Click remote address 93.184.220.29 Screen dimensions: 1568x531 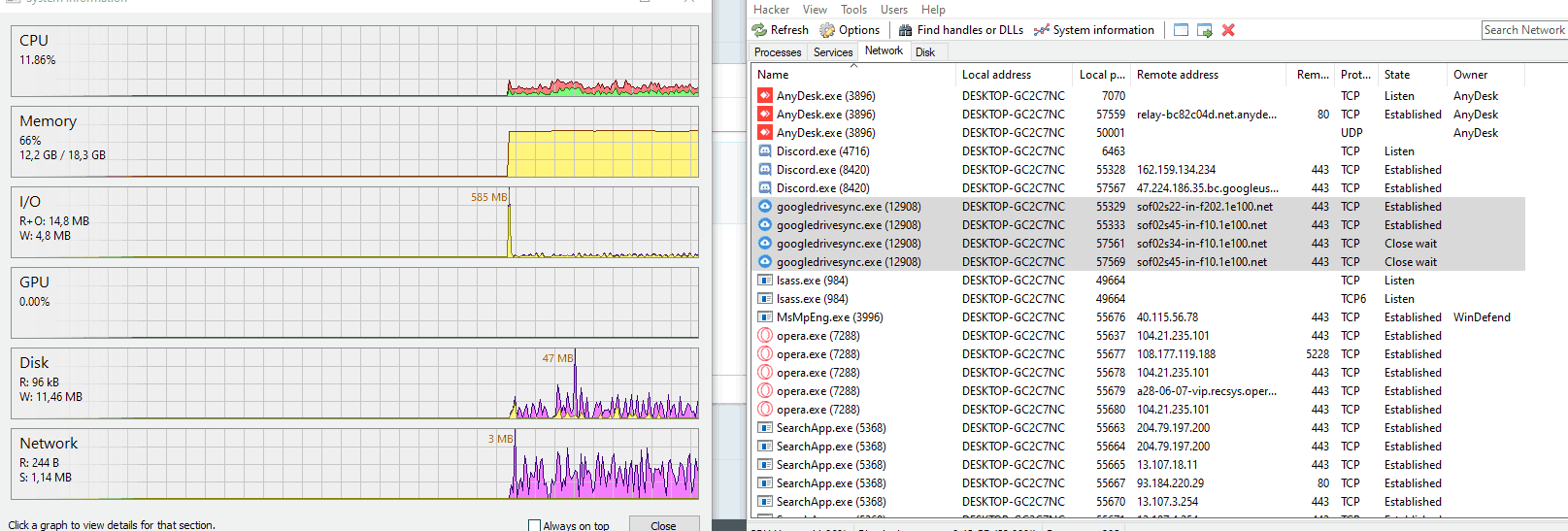[x=1170, y=483]
